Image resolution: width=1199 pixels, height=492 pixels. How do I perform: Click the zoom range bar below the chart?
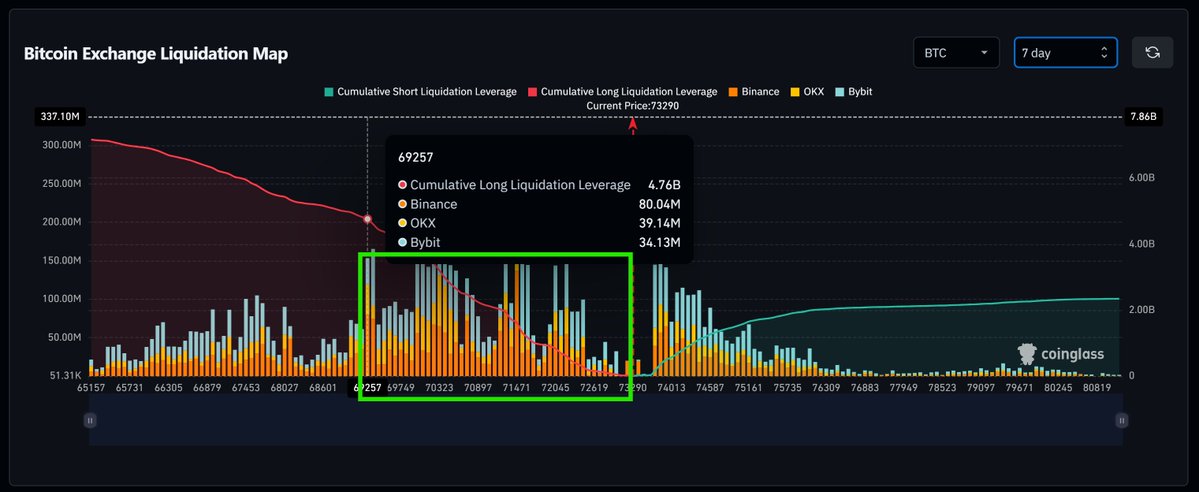pos(605,422)
